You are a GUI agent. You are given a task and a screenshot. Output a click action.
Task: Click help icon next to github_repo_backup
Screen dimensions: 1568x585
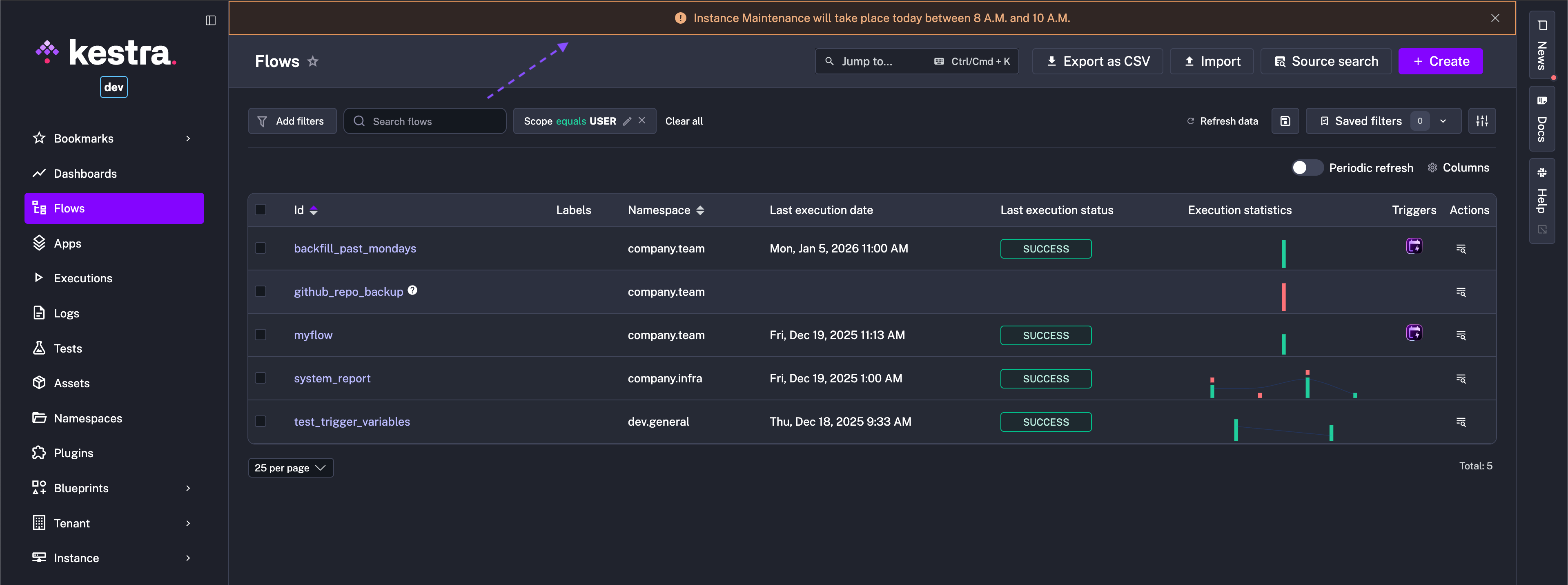point(413,290)
